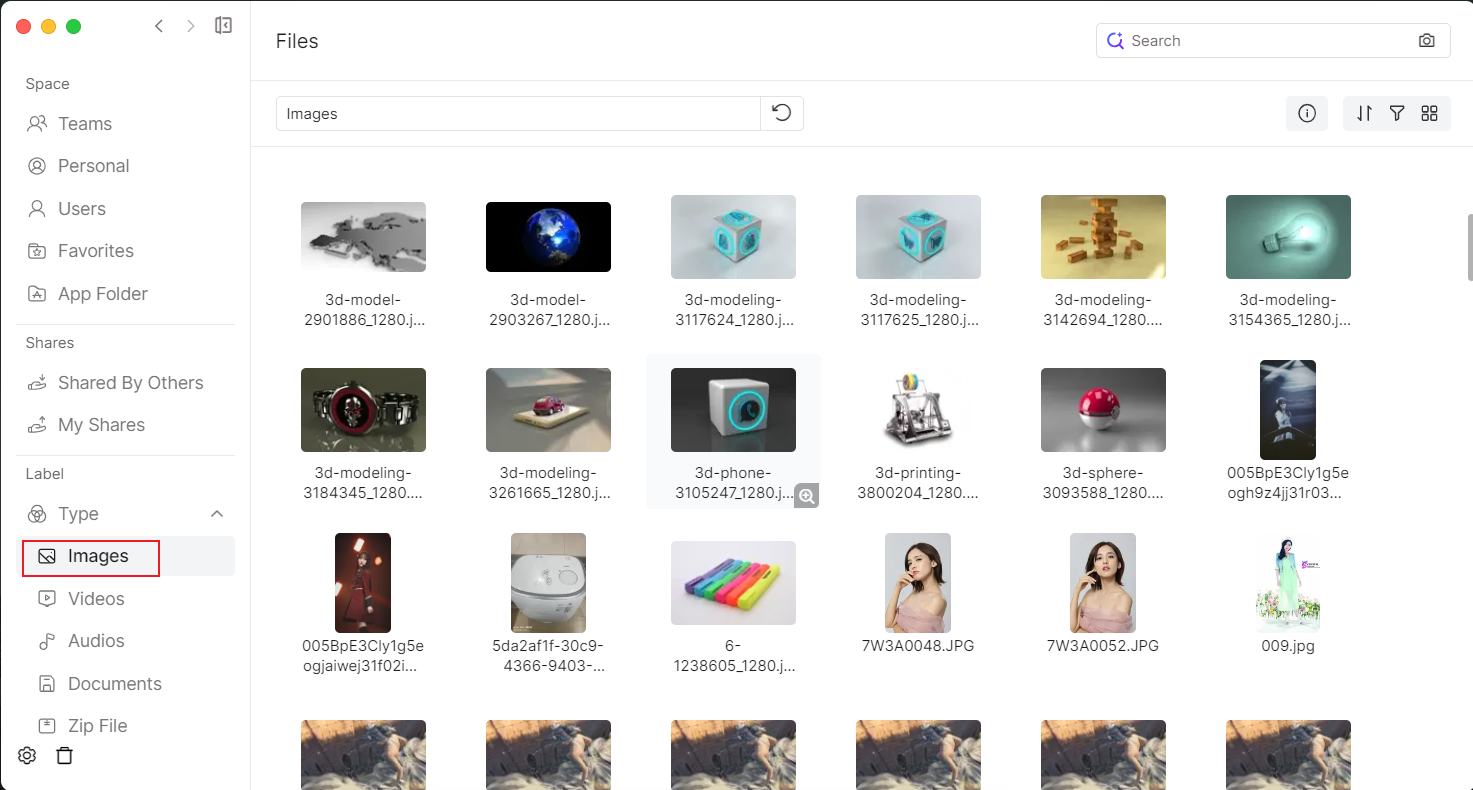Click the settings gear icon

pos(27,756)
